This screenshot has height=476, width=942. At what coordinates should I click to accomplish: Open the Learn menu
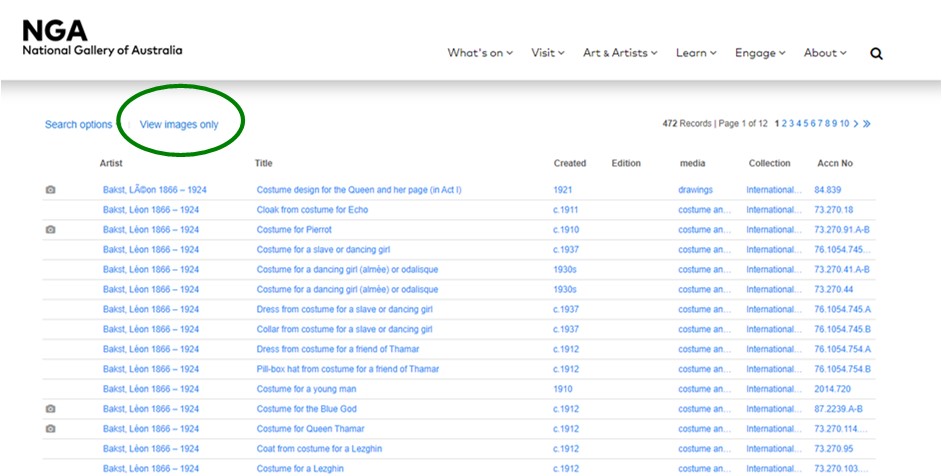click(696, 54)
